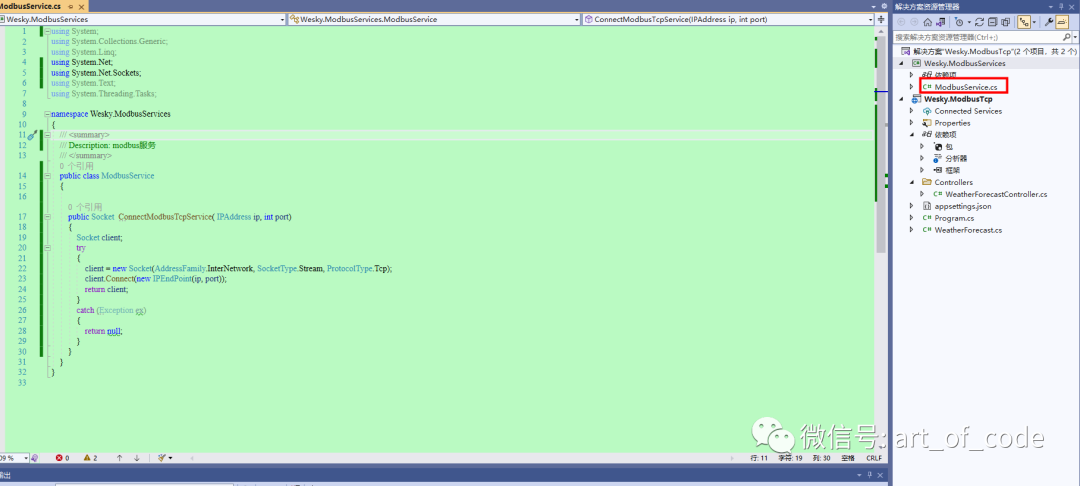Close the ModbusService.cs tab
The width and height of the screenshot is (1080, 486).
[x=81, y=6]
